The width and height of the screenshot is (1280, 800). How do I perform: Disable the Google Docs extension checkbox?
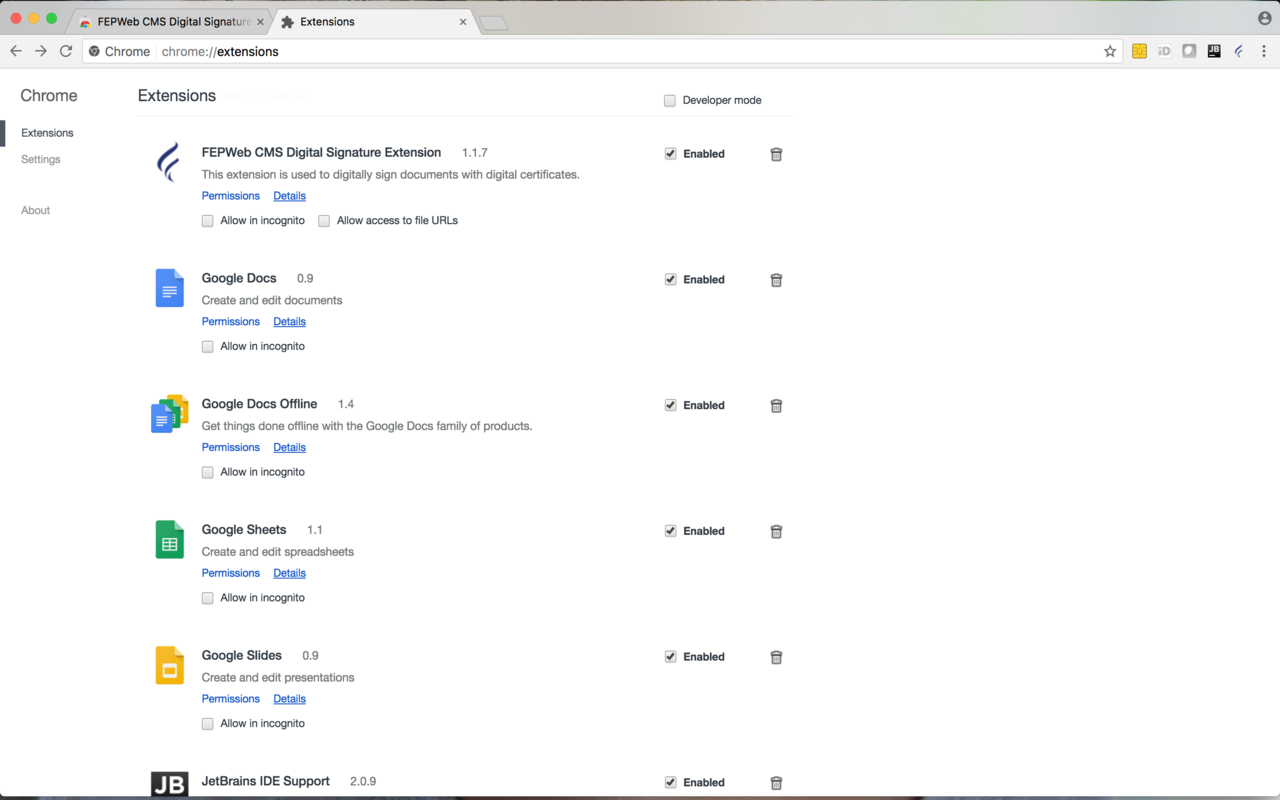(670, 280)
